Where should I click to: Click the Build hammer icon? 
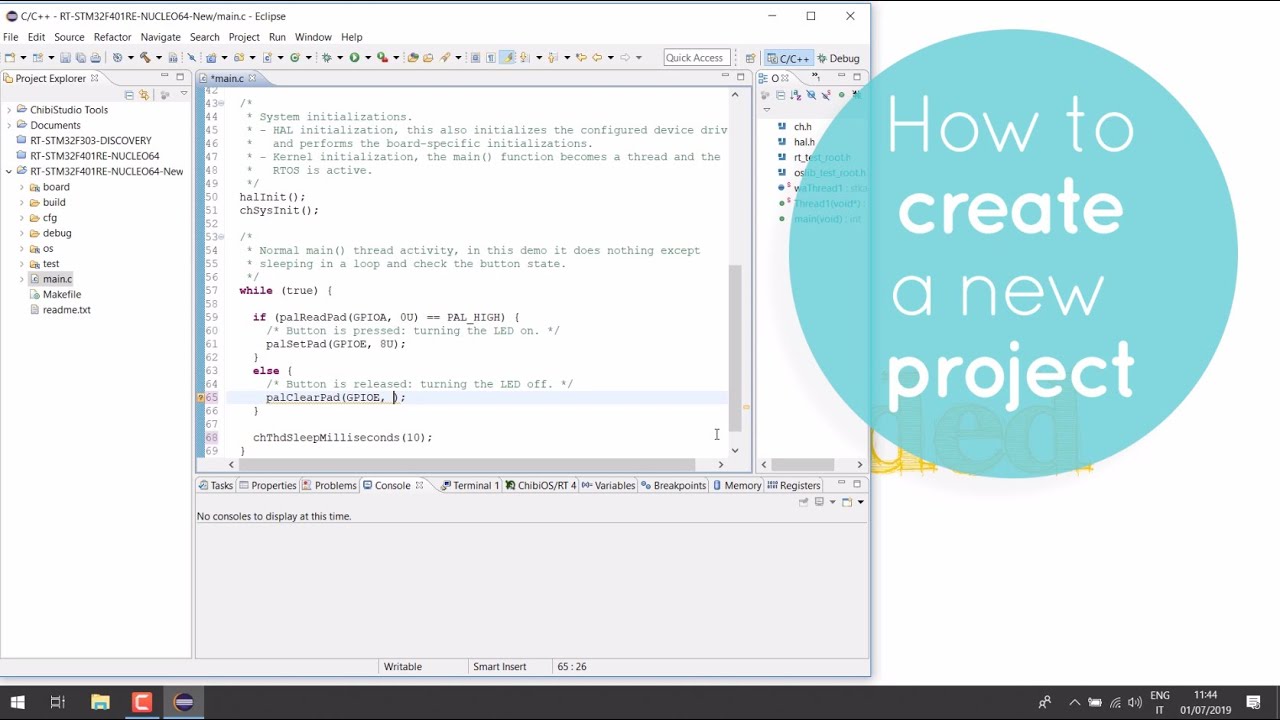pos(146,58)
